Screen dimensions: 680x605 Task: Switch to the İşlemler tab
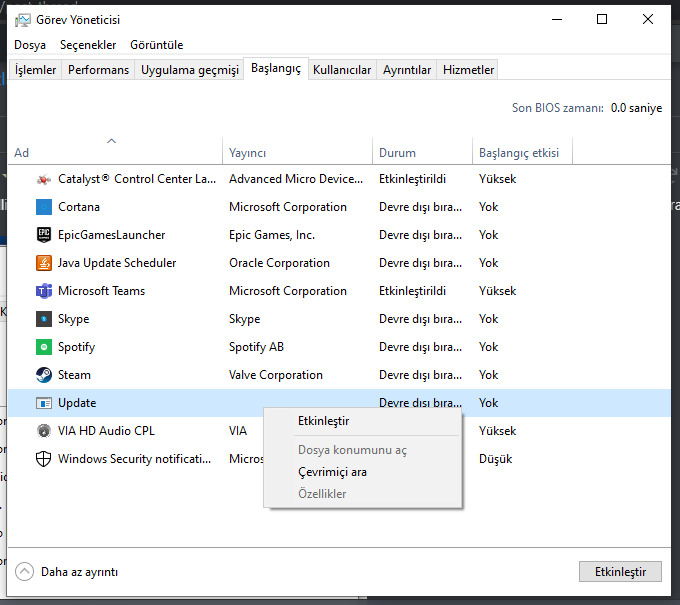(36, 70)
